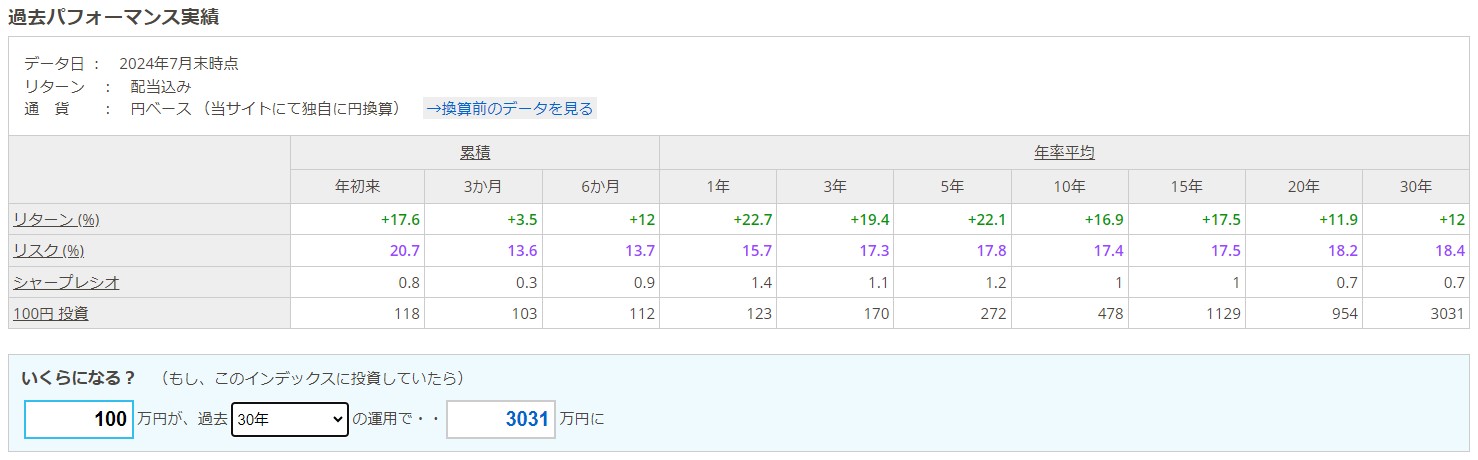Viewport: 1478px width, 460px height.
Task: Open the 換算前のデータを見る link
Action: click(510, 108)
